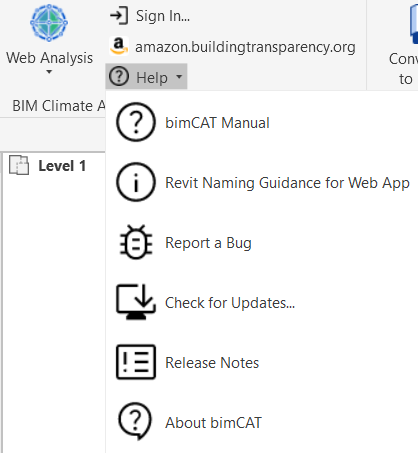The width and height of the screenshot is (418, 453).
Task: Expand the Web Analysis dropdown arrow
Action: [49, 72]
